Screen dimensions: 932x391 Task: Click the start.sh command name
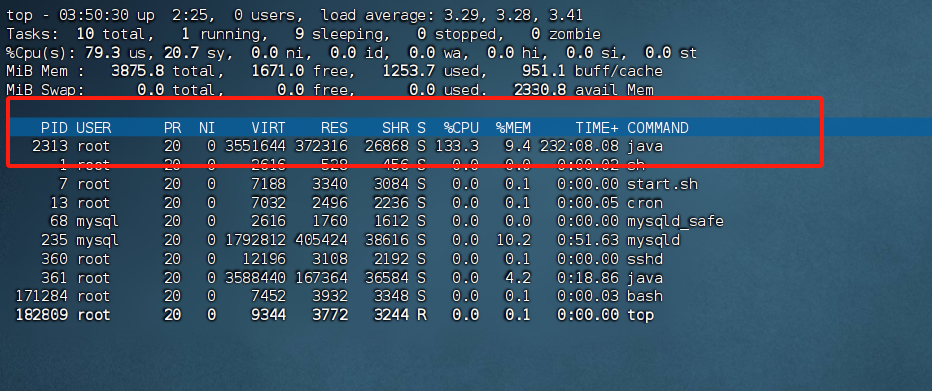pyautogui.click(x=662, y=184)
